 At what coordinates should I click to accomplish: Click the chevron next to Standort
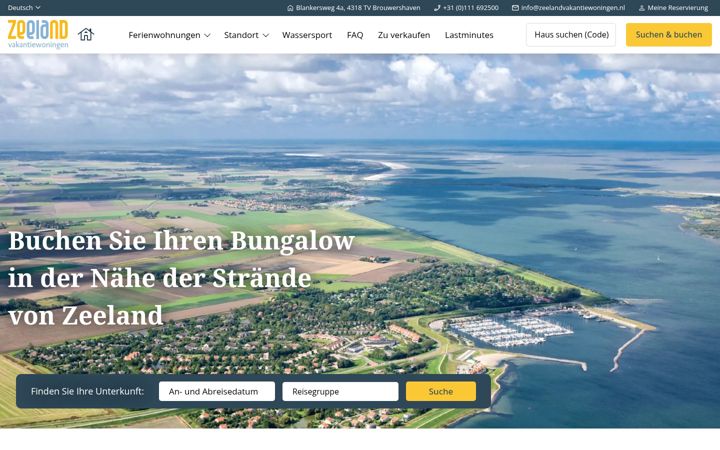click(x=265, y=35)
